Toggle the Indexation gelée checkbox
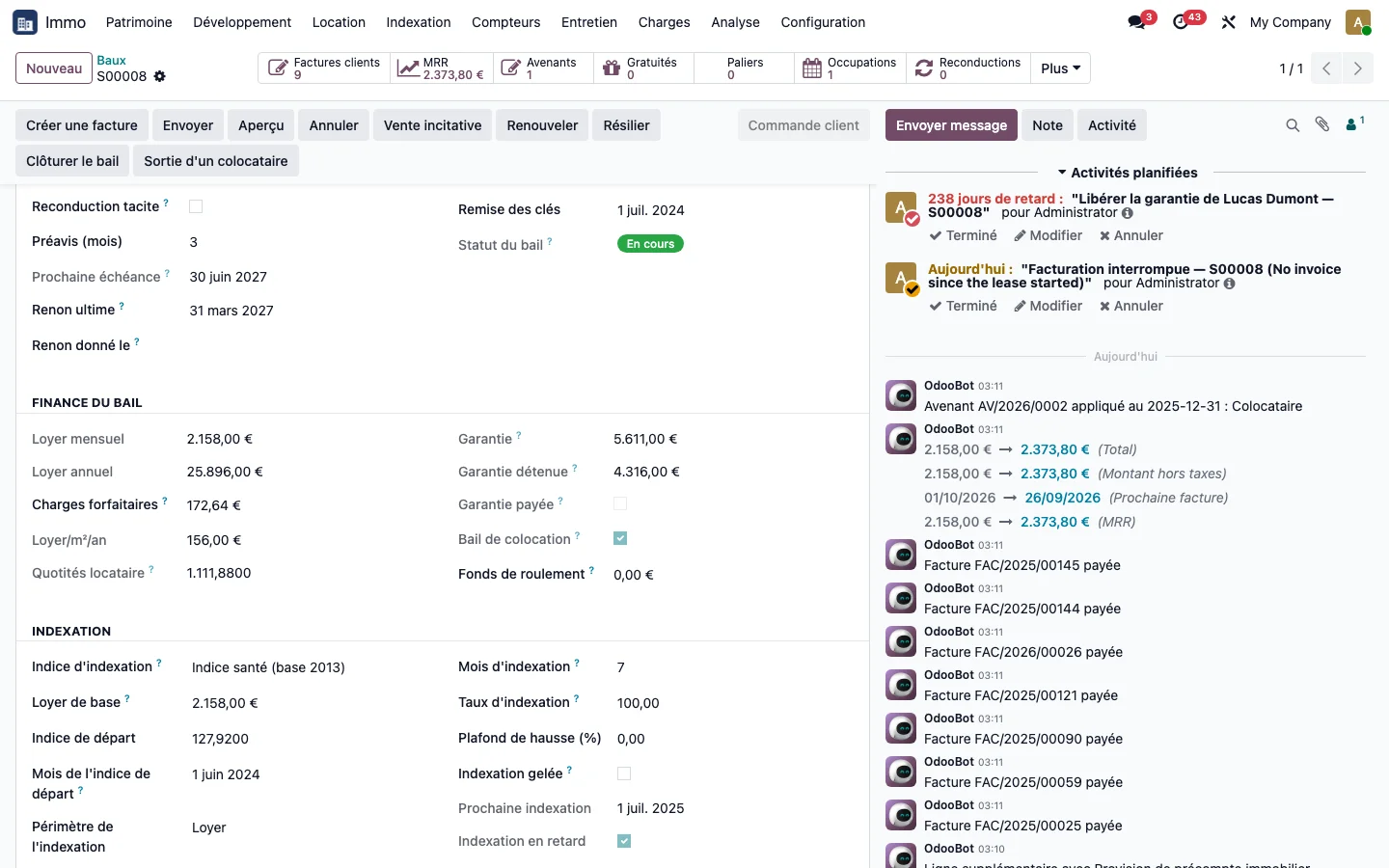The image size is (1389, 868). (x=624, y=773)
